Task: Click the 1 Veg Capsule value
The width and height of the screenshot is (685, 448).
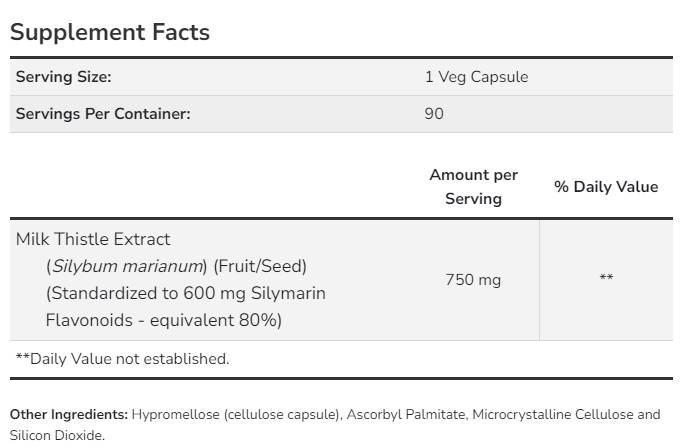Action: tap(476, 77)
